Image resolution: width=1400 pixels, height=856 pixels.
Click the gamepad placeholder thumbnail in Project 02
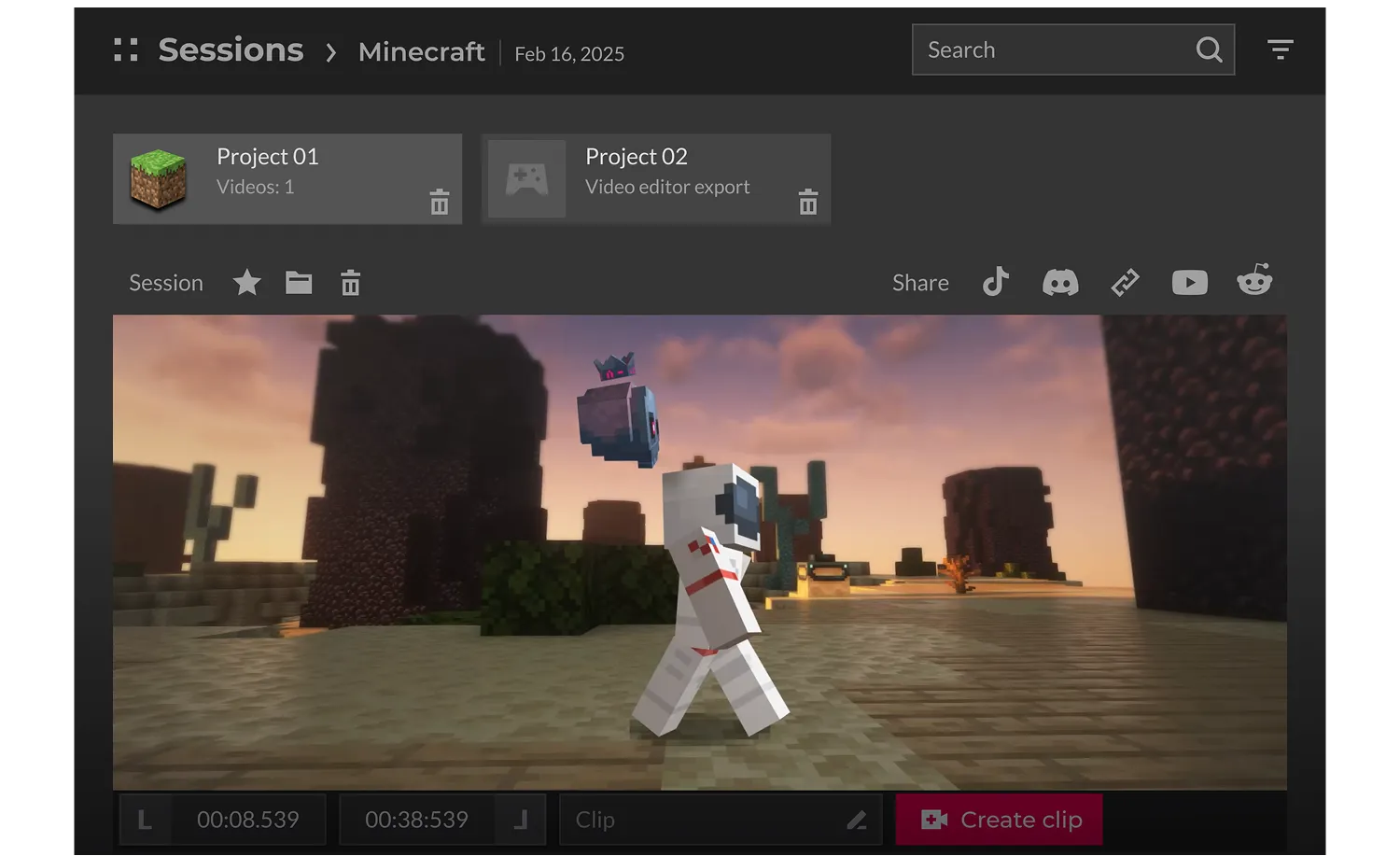click(527, 178)
